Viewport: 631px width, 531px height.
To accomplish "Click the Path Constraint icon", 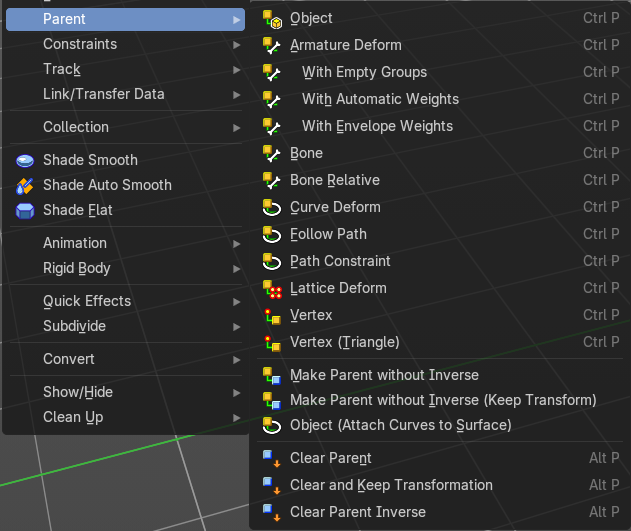I will tap(272, 261).
